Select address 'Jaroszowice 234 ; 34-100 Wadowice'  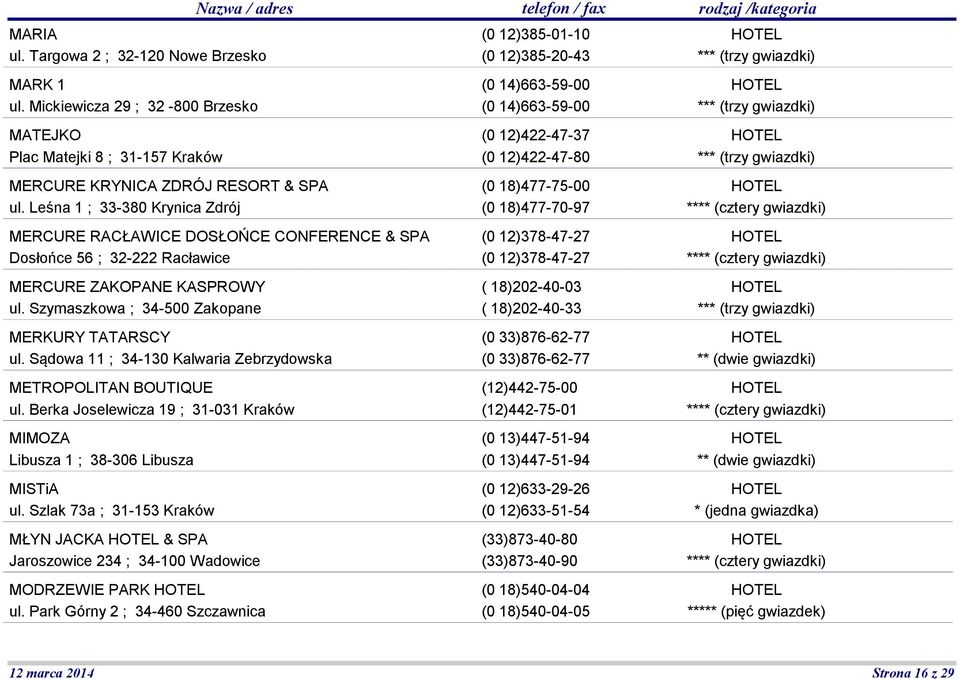point(135,561)
